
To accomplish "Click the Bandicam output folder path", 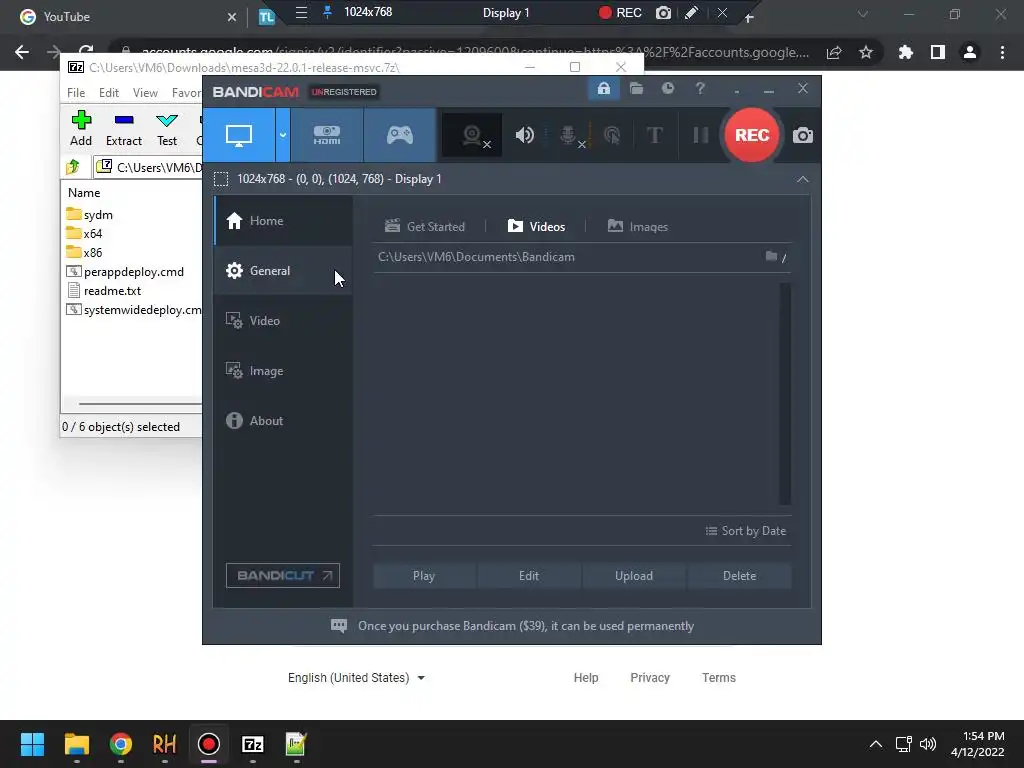I will point(476,257).
